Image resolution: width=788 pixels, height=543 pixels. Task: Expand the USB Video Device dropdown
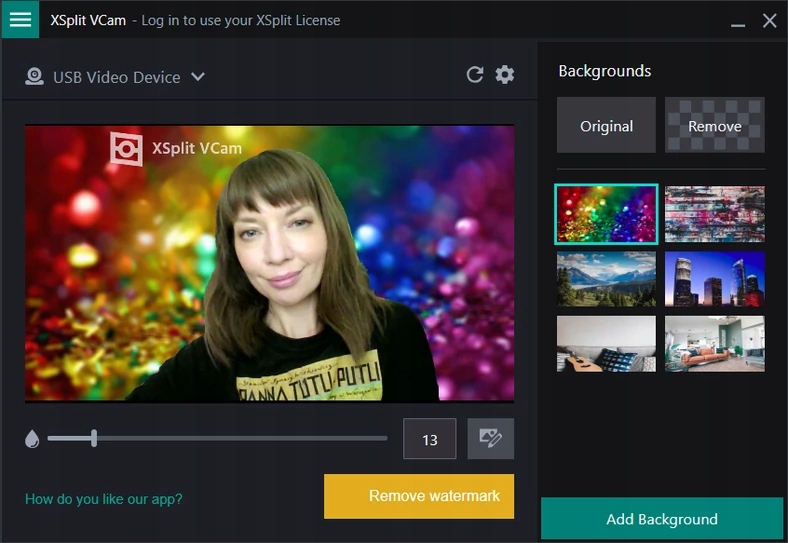pyautogui.click(x=198, y=76)
